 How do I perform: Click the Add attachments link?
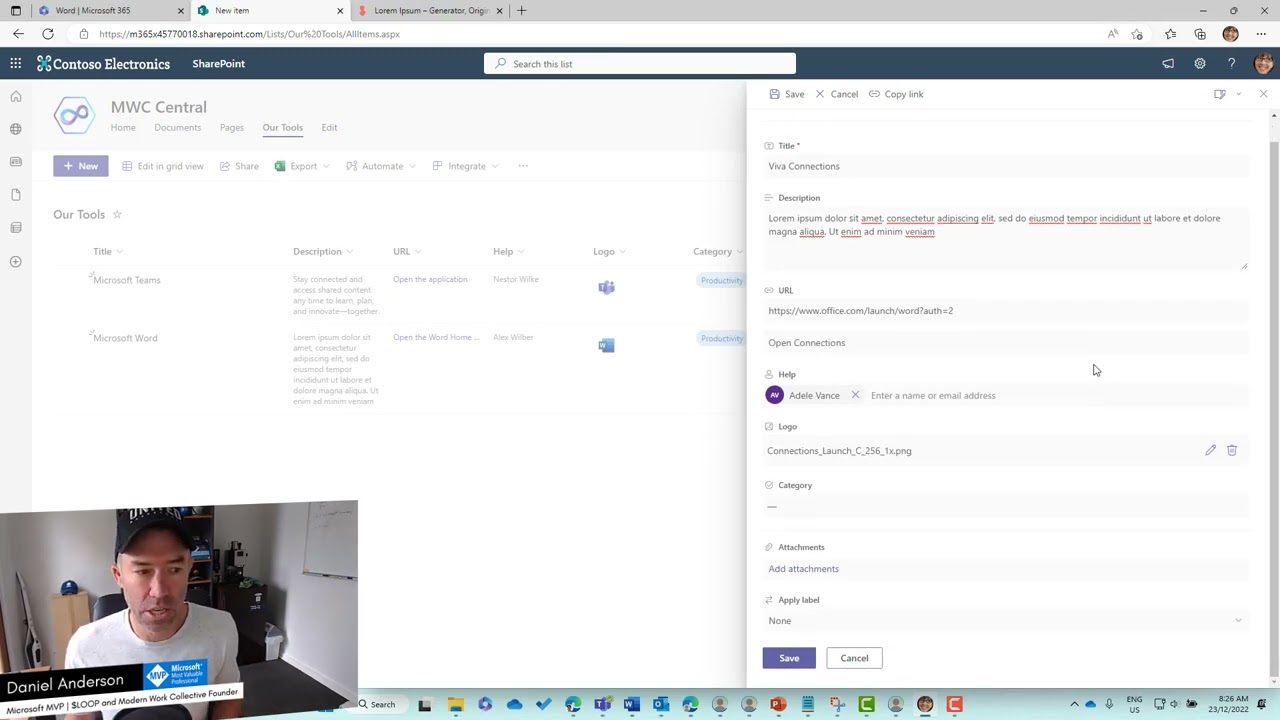click(803, 569)
